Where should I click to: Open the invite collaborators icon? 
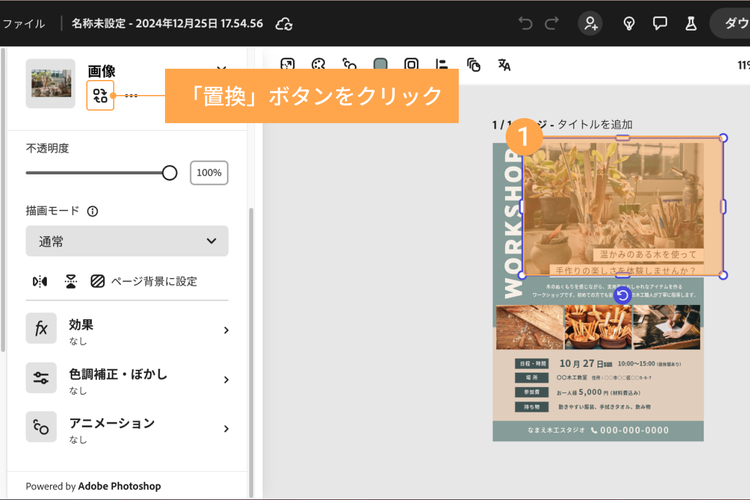click(x=590, y=23)
